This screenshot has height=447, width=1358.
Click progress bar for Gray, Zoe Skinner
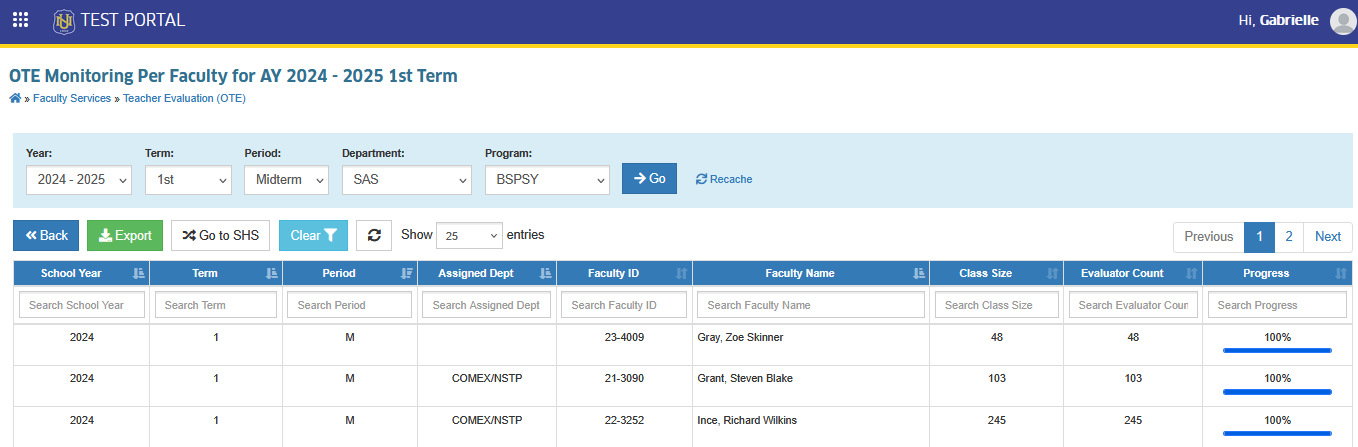[x=1278, y=351]
